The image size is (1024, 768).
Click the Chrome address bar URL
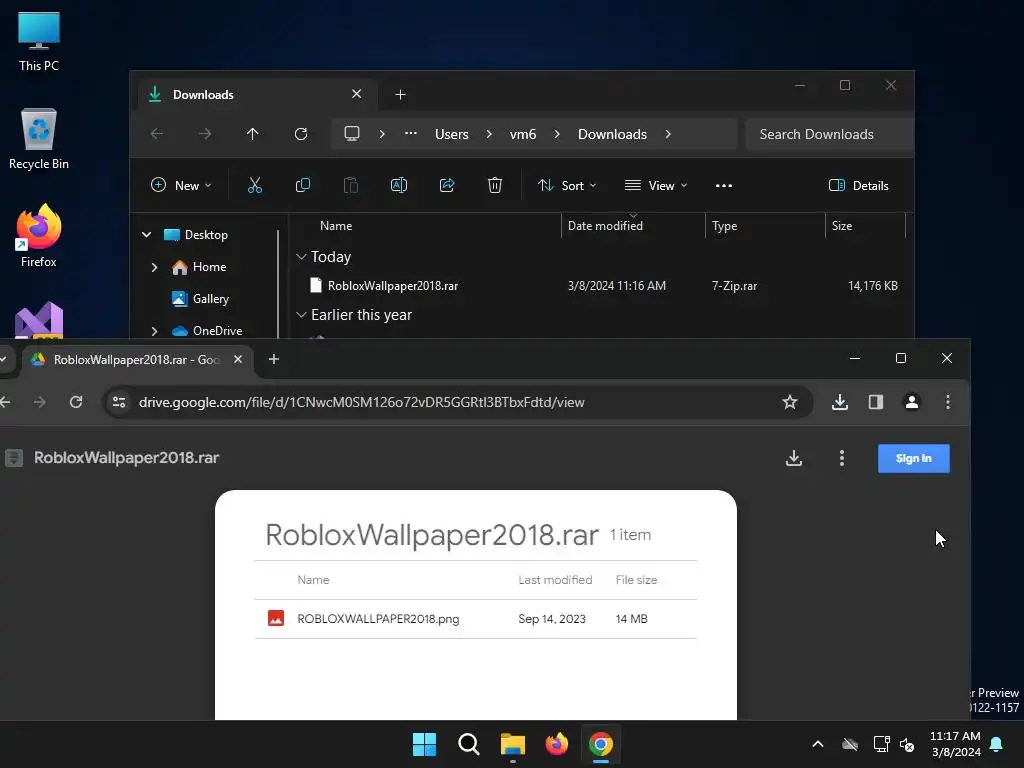click(361, 402)
